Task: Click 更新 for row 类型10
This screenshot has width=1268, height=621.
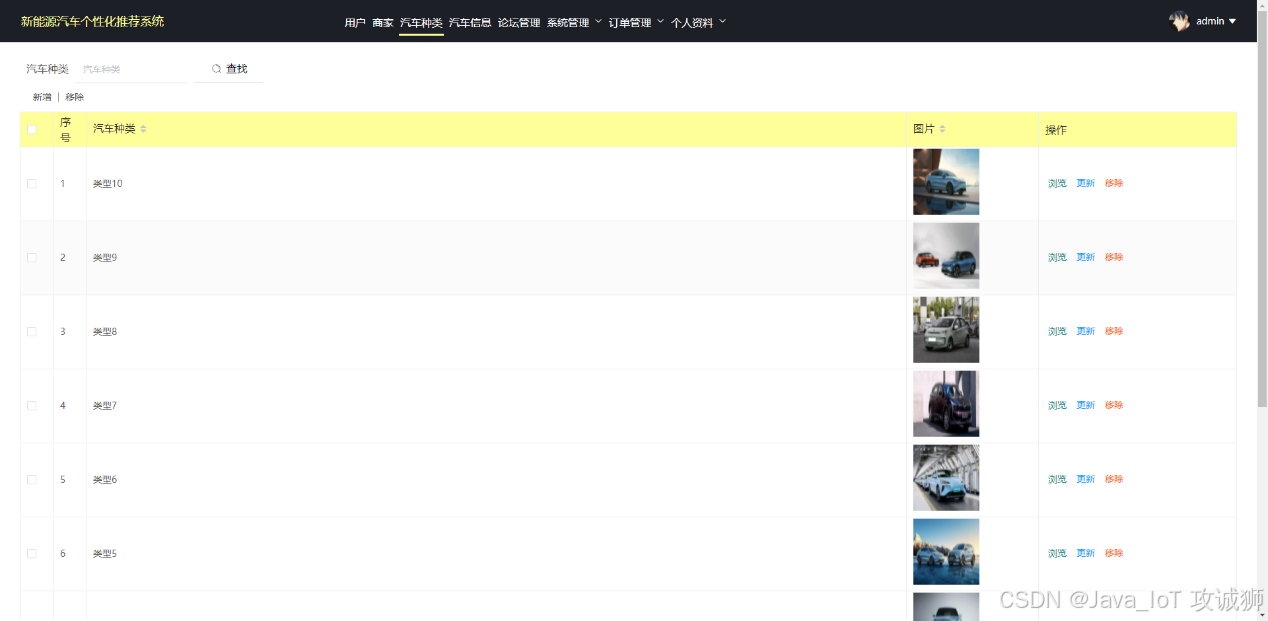Action: pyautogui.click(x=1085, y=184)
